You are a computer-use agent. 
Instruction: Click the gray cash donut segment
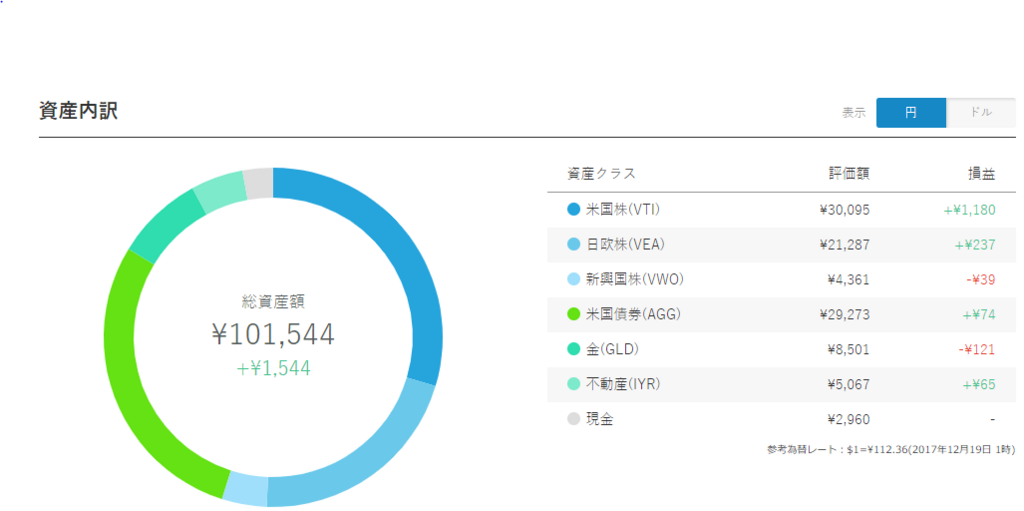pyautogui.click(x=259, y=183)
